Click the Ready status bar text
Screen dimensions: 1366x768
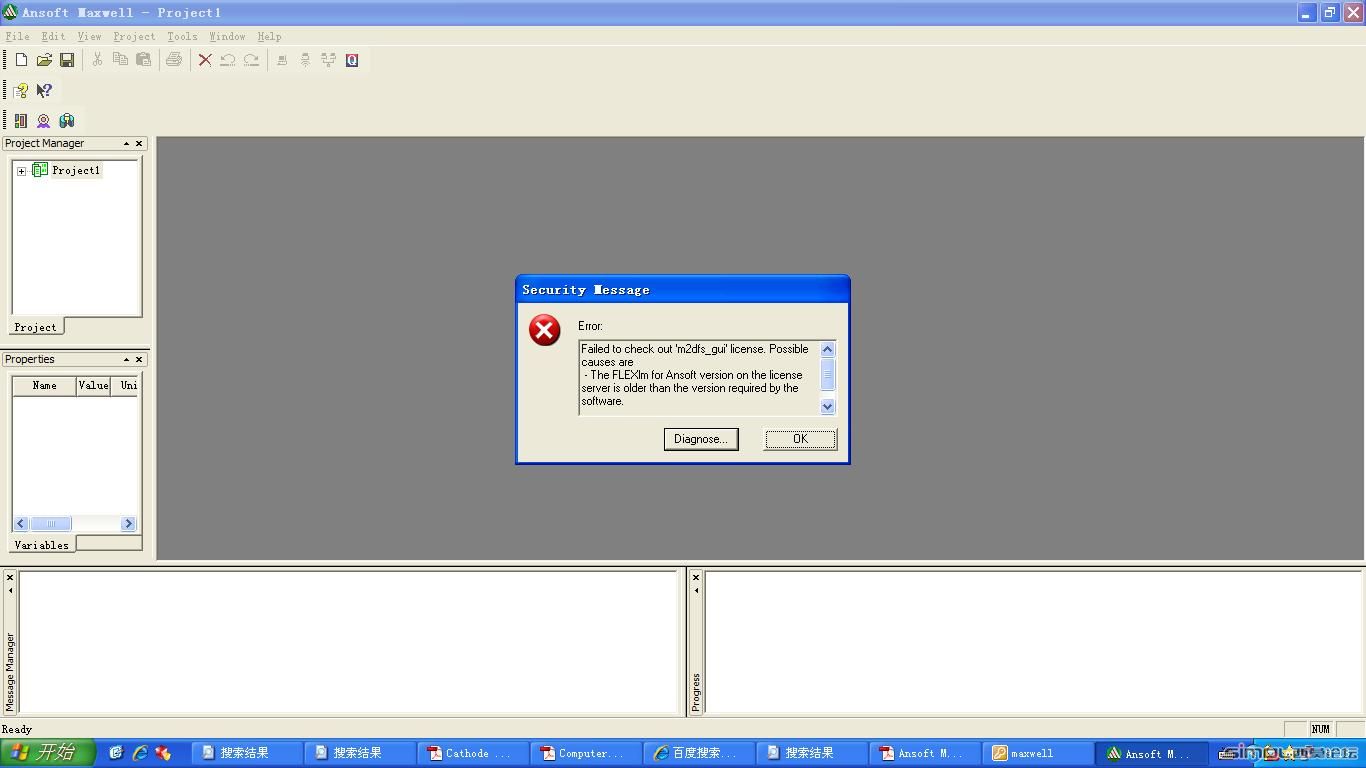(x=17, y=729)
